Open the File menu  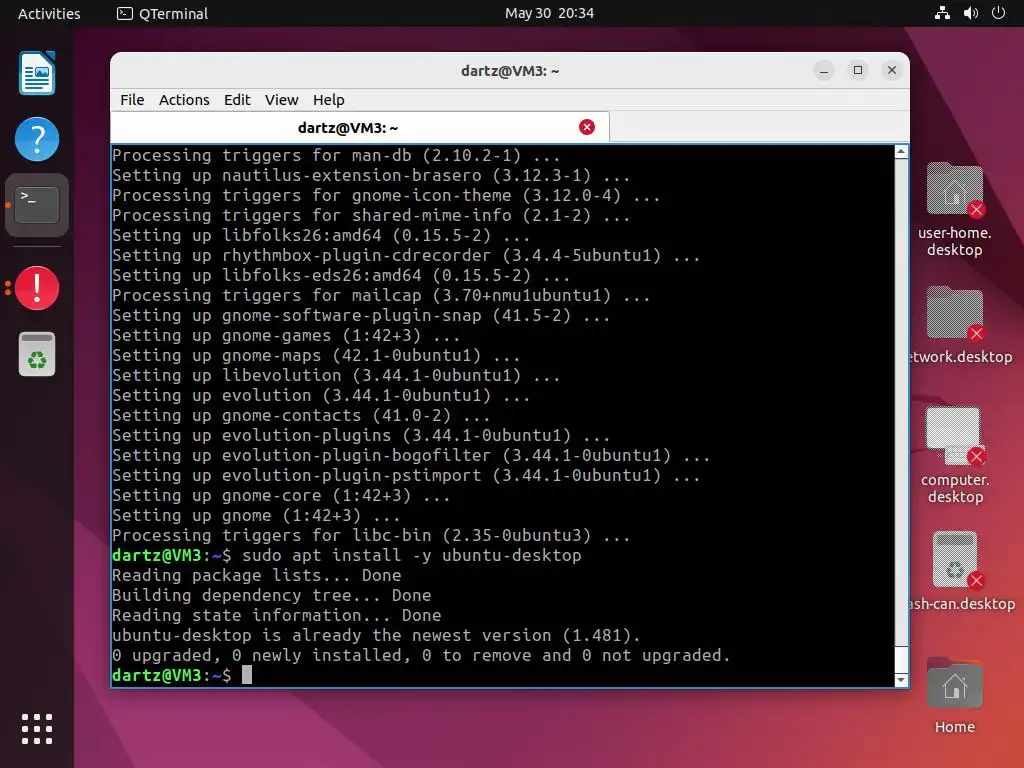pyautogui.click(x=132, y=100)
